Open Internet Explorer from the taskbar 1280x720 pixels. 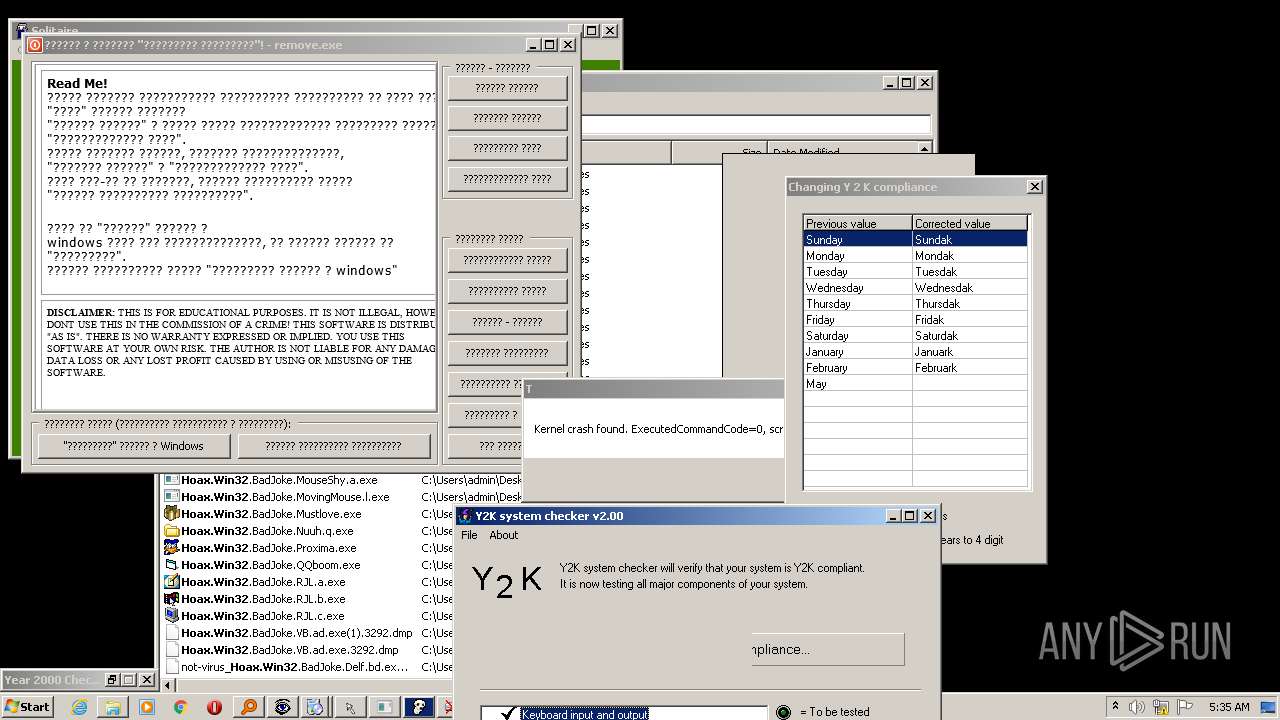point(79,707)
